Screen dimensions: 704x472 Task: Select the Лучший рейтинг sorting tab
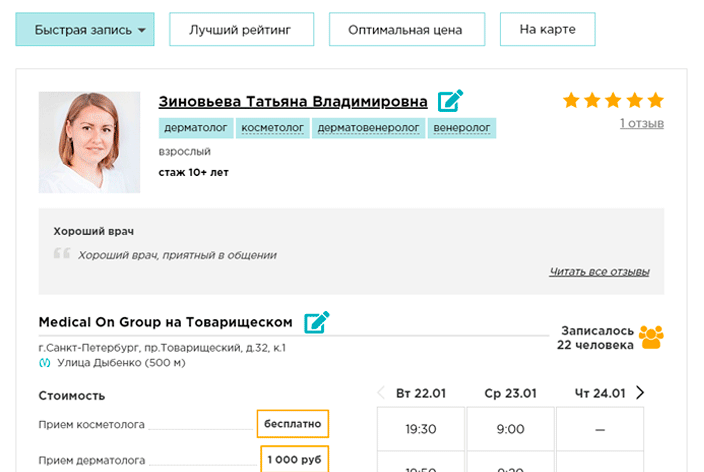(x=241, y=30)
